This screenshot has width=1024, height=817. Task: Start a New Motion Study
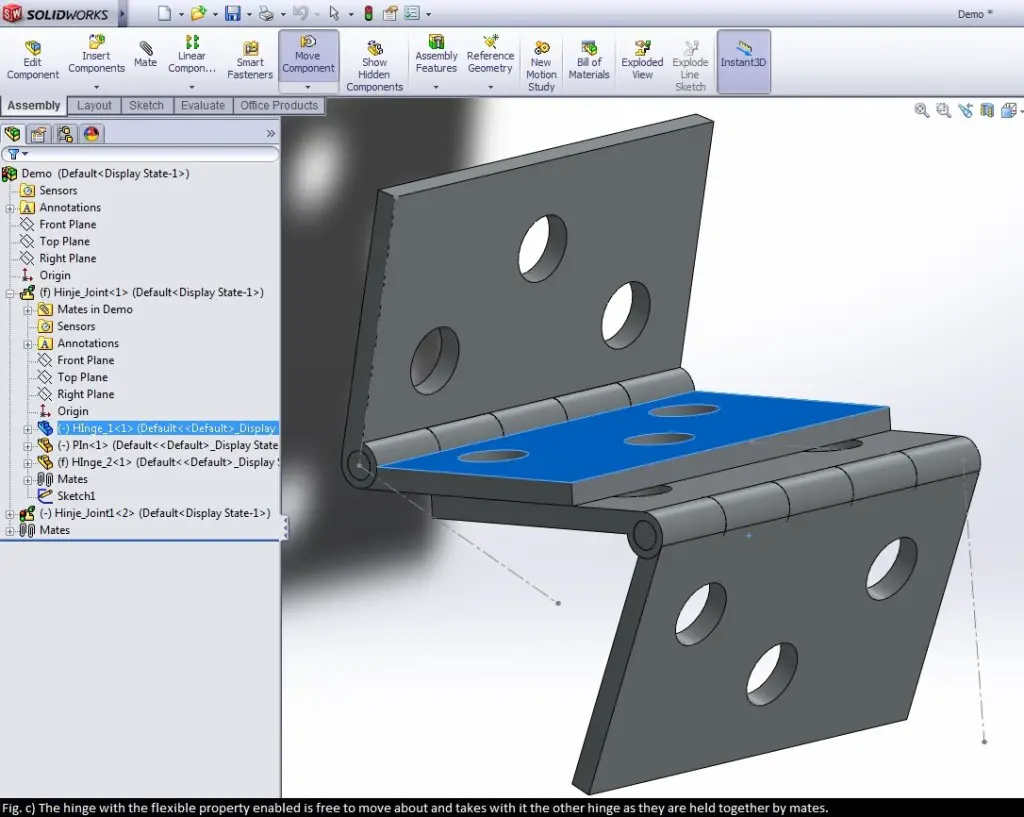click(x=541, y=60)
